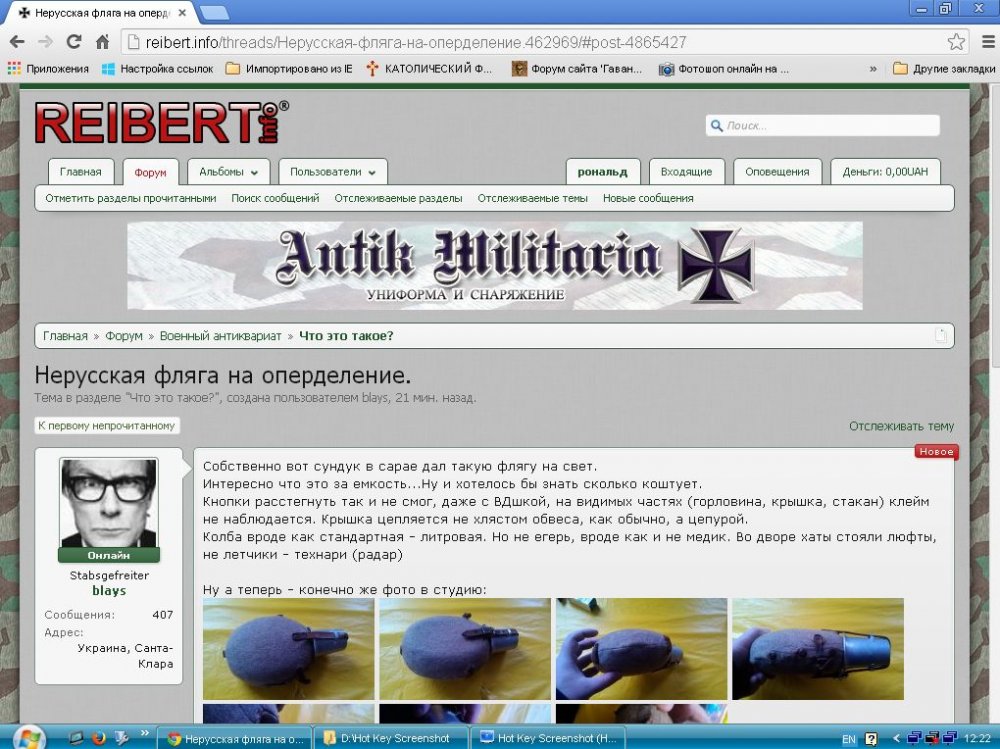Click the address bar URL

coord(416,43)
